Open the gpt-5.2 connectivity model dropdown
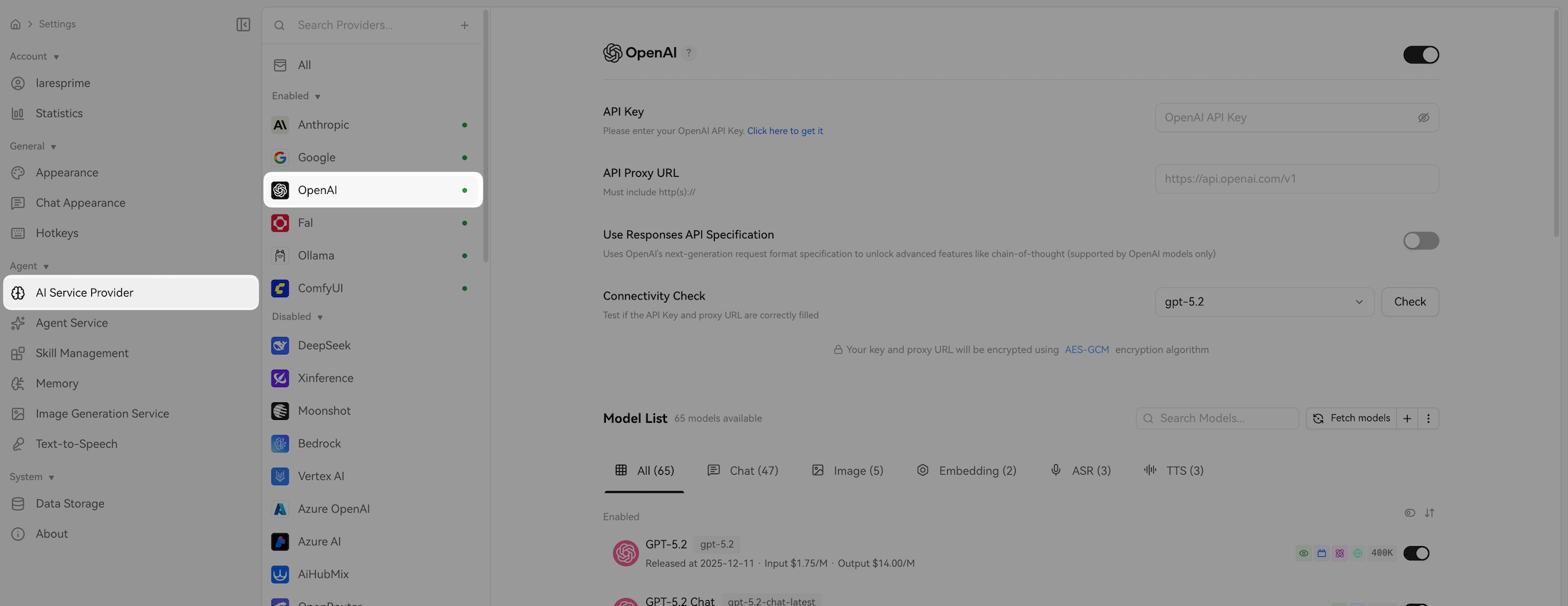This screenshot has height=606, width=1568. pos(1264,302)
